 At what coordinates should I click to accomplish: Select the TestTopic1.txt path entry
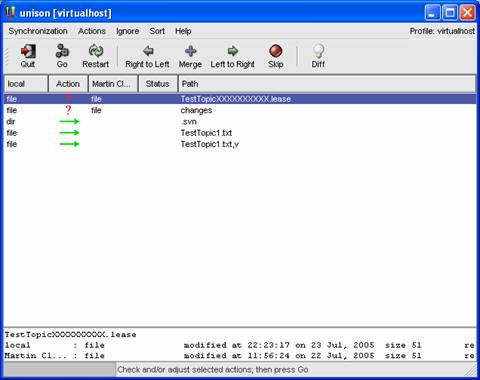pos(206,133)
